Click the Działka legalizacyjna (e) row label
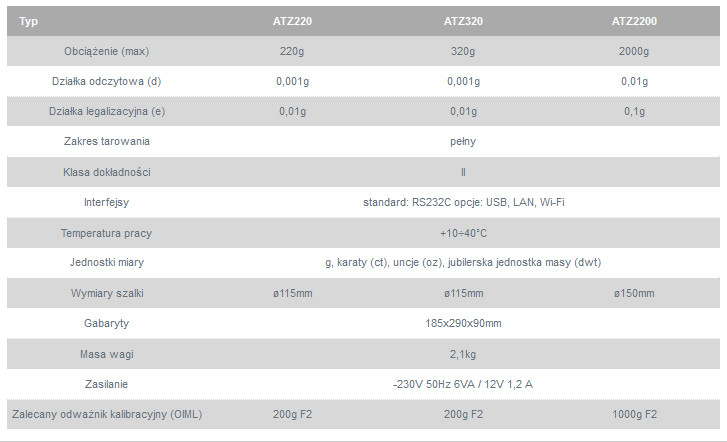This screenshot has width=727, height=442. tap(105, 111)
